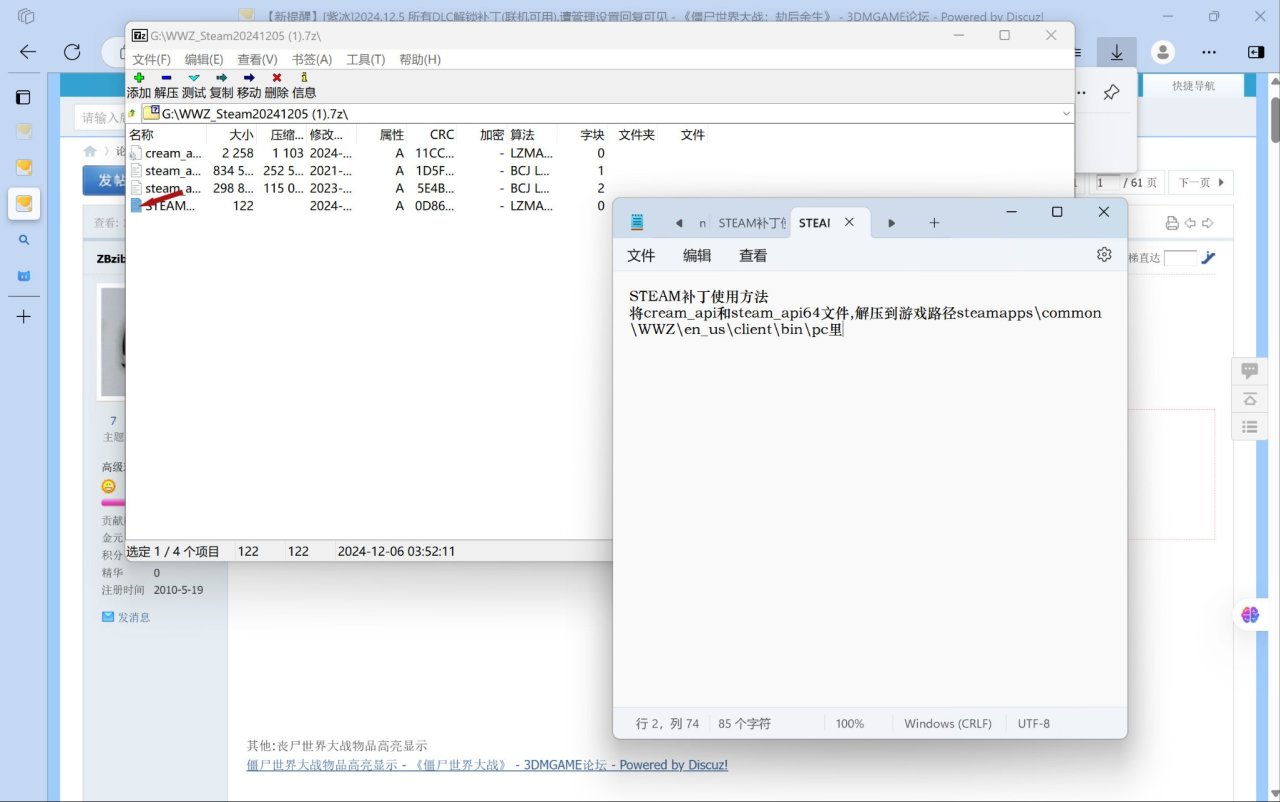Close the active STEAI Notepad tab
The width and height of the screenshot is (1280, 802).
(x=849, y=223)
